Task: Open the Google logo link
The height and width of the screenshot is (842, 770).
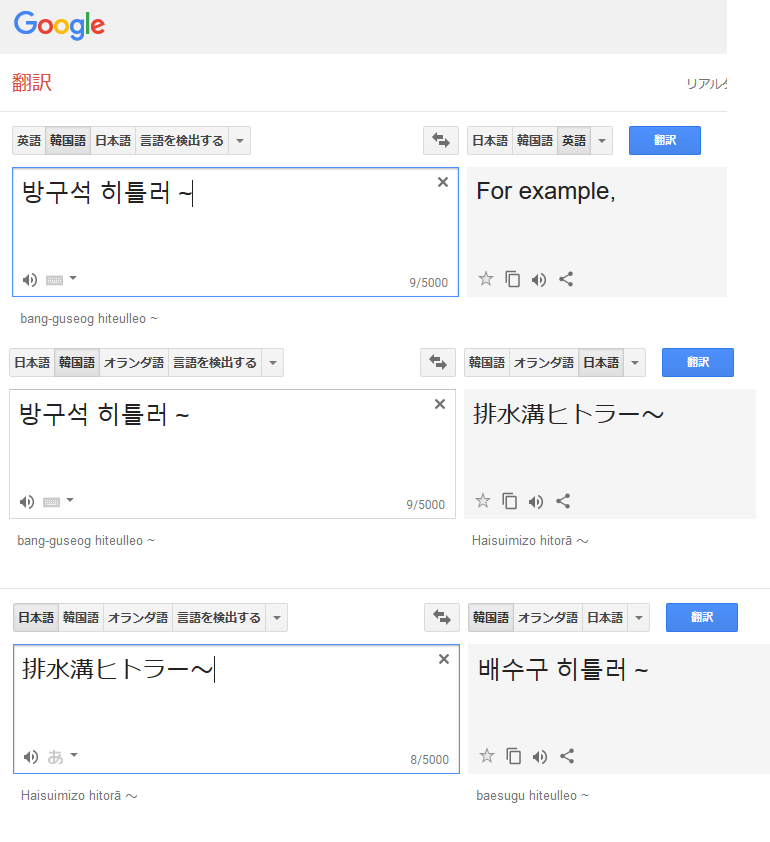Action: coord(59,25)
